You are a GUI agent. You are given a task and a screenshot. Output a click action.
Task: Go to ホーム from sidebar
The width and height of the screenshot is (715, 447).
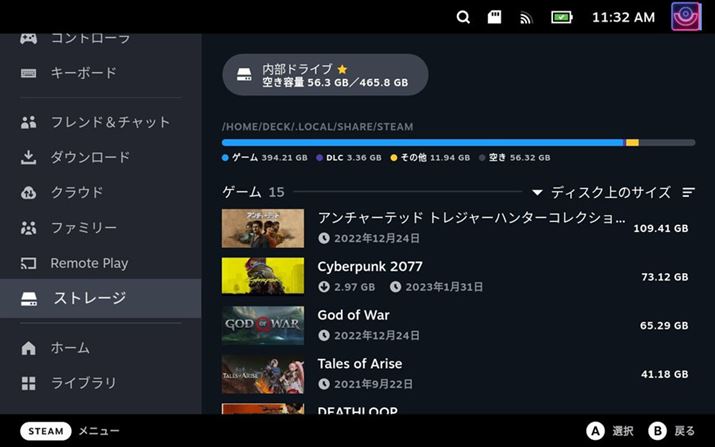[100, 348]
